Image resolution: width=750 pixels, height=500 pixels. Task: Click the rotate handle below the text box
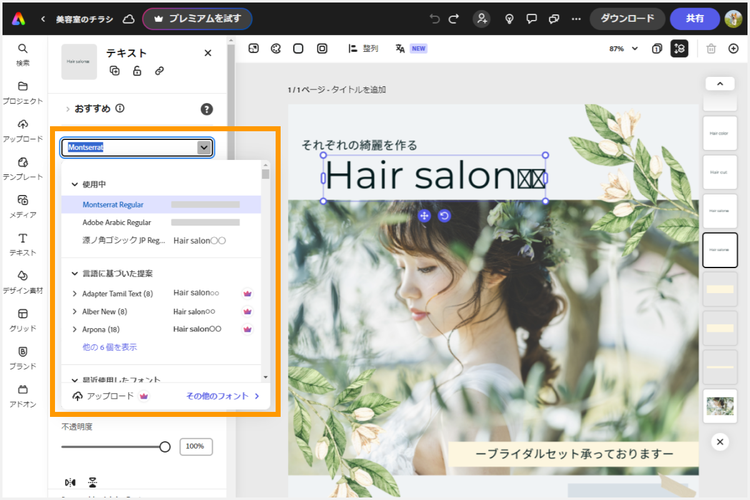point(444,216)
